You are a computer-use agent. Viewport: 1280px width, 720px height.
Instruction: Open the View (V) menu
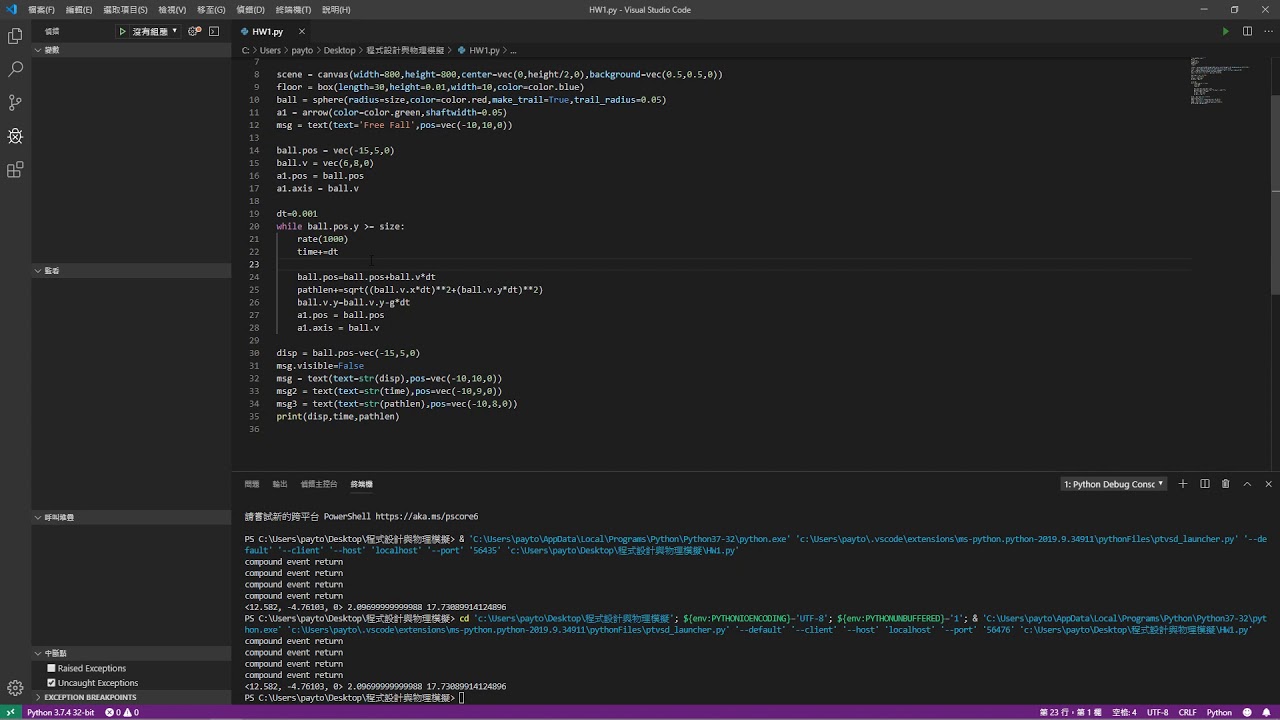coord(172,9)
